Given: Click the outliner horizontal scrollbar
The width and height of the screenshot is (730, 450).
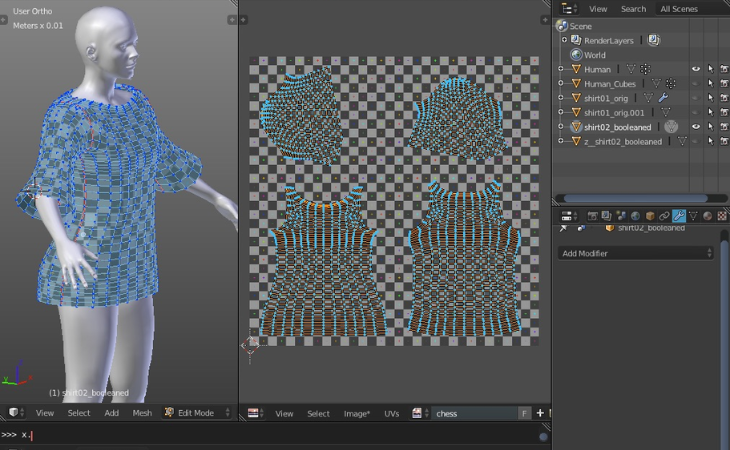Looking at the screenshot, I should (636, 198).
